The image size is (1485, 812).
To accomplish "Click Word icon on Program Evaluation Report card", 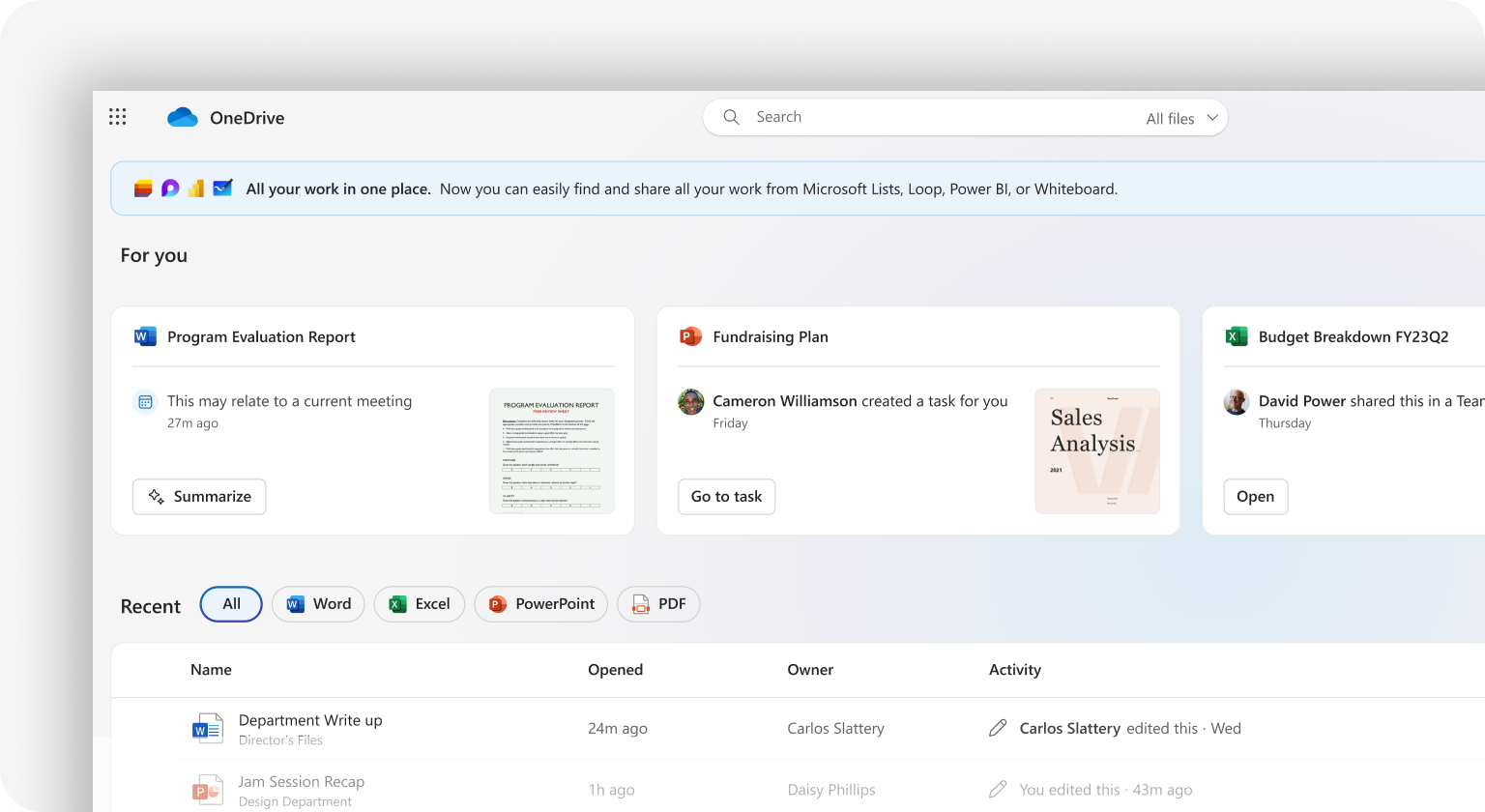I will pos(145,336).
